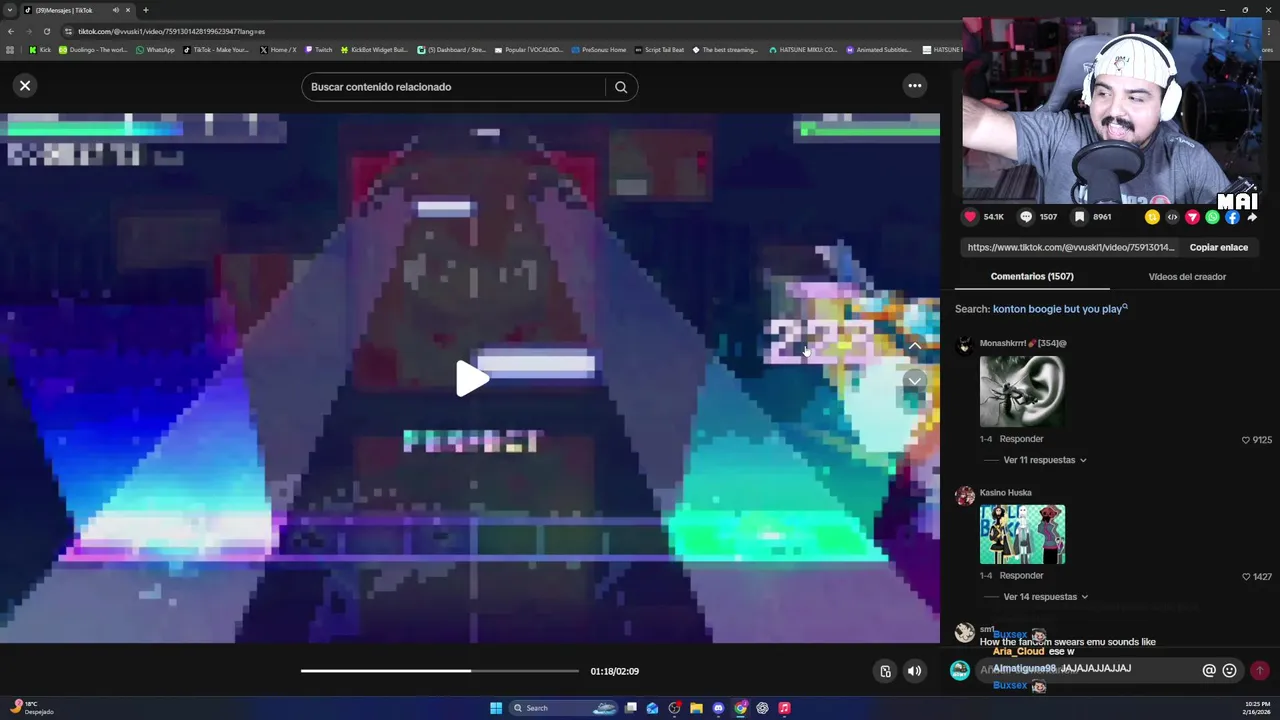
Task: Close the TikTok video viewer
Action: coord(25,86)
